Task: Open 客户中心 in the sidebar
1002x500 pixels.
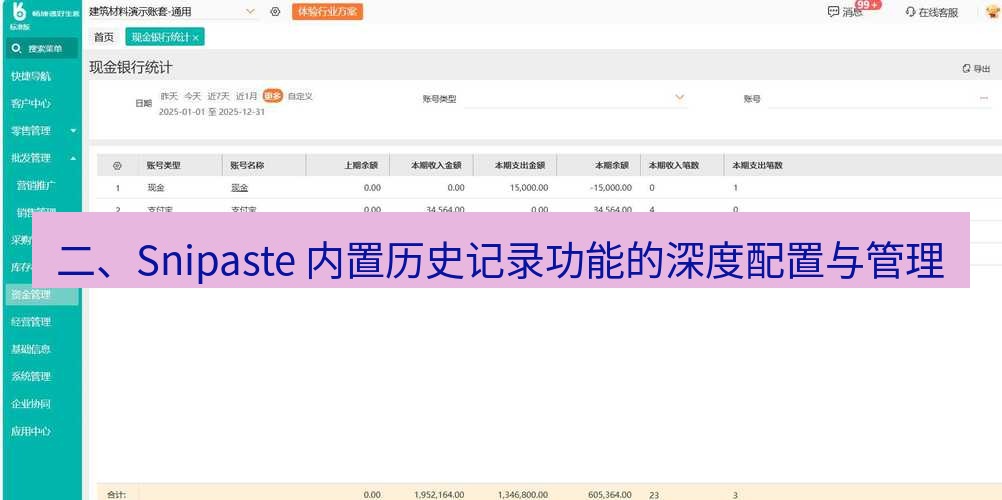Action: point(31,104)
